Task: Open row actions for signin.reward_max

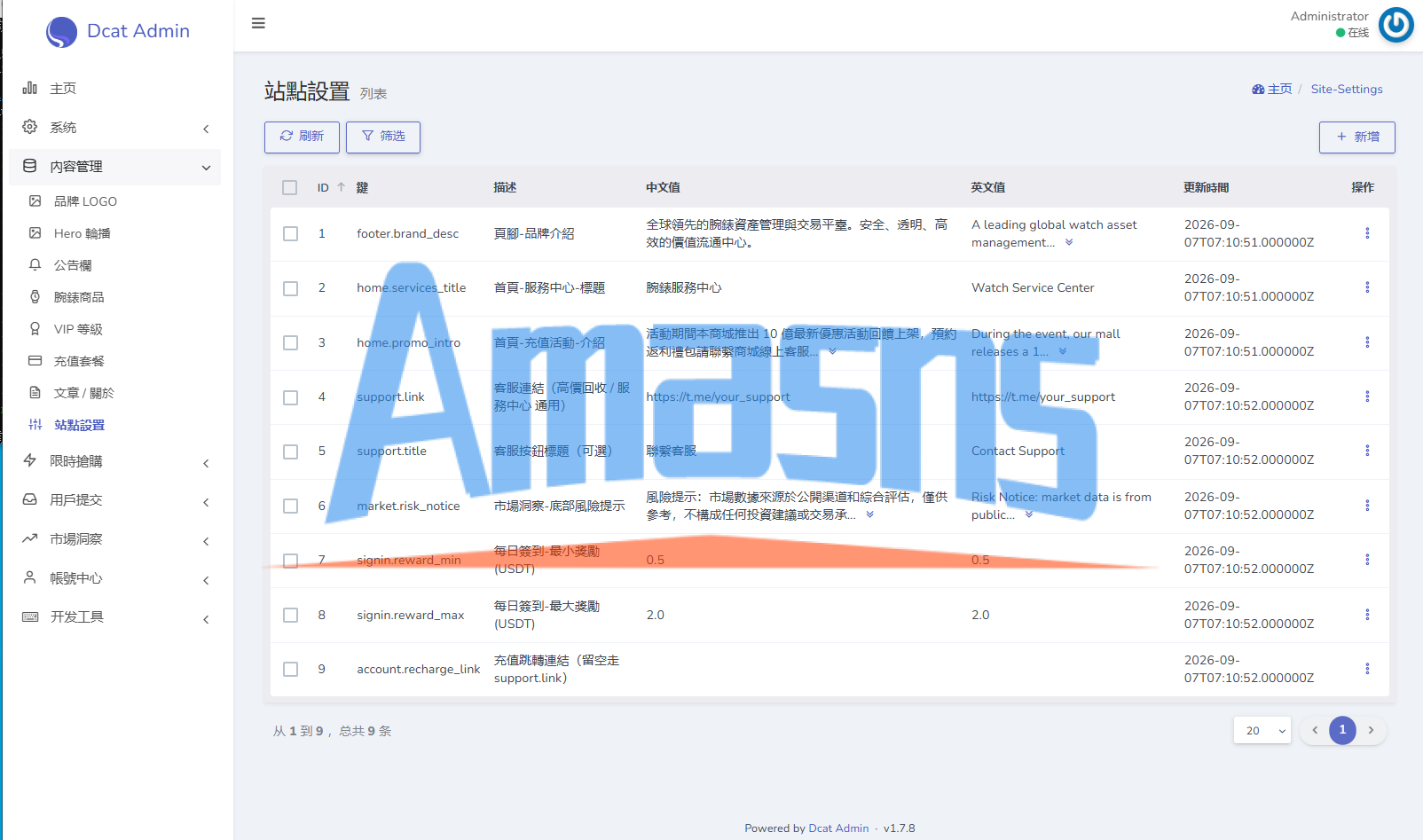Action: coord(1367,615)
